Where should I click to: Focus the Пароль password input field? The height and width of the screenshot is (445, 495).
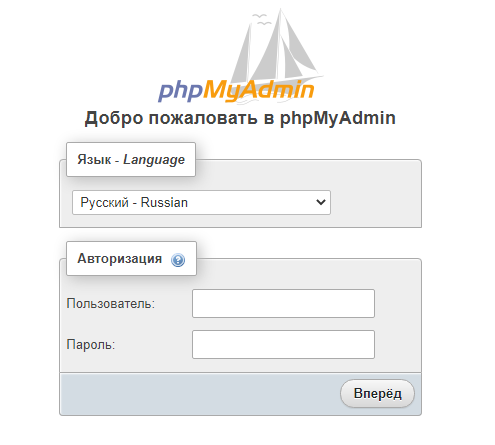pos(283,344)
